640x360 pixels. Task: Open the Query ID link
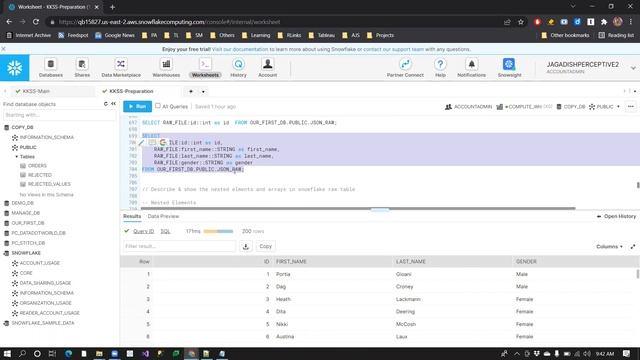(144, 231)
